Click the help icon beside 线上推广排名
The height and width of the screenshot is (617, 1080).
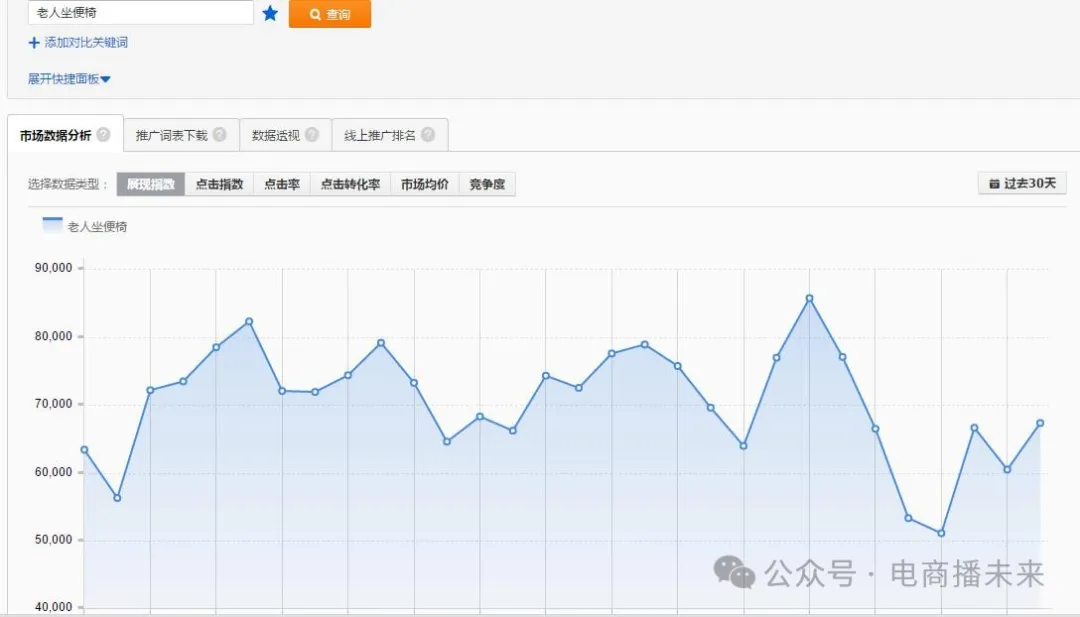click(428, 135)
